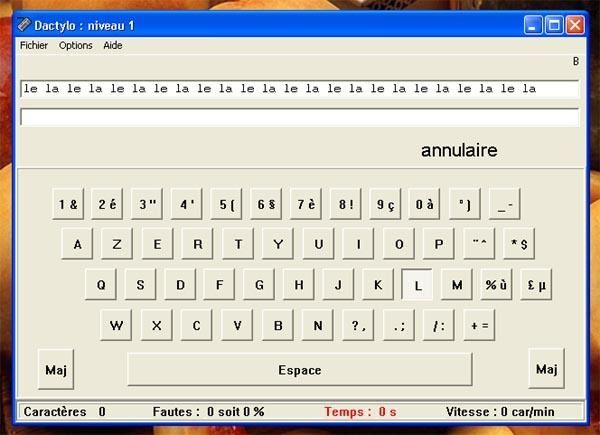600x435 pixels.
Task: Click the 7 è key
Action: coord(306,204)
